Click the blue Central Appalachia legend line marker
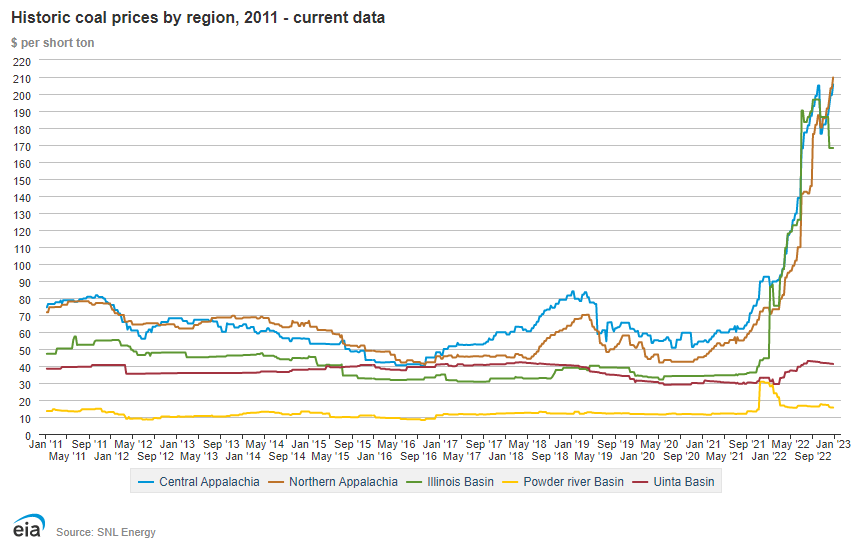 [x=146, y=481]
